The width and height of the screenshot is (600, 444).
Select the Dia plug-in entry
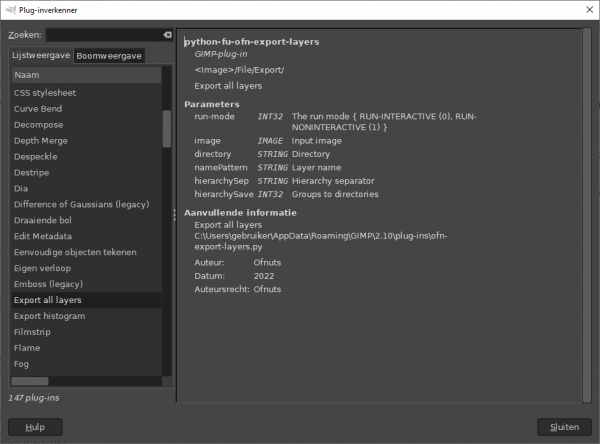click(x=86, y=189)
